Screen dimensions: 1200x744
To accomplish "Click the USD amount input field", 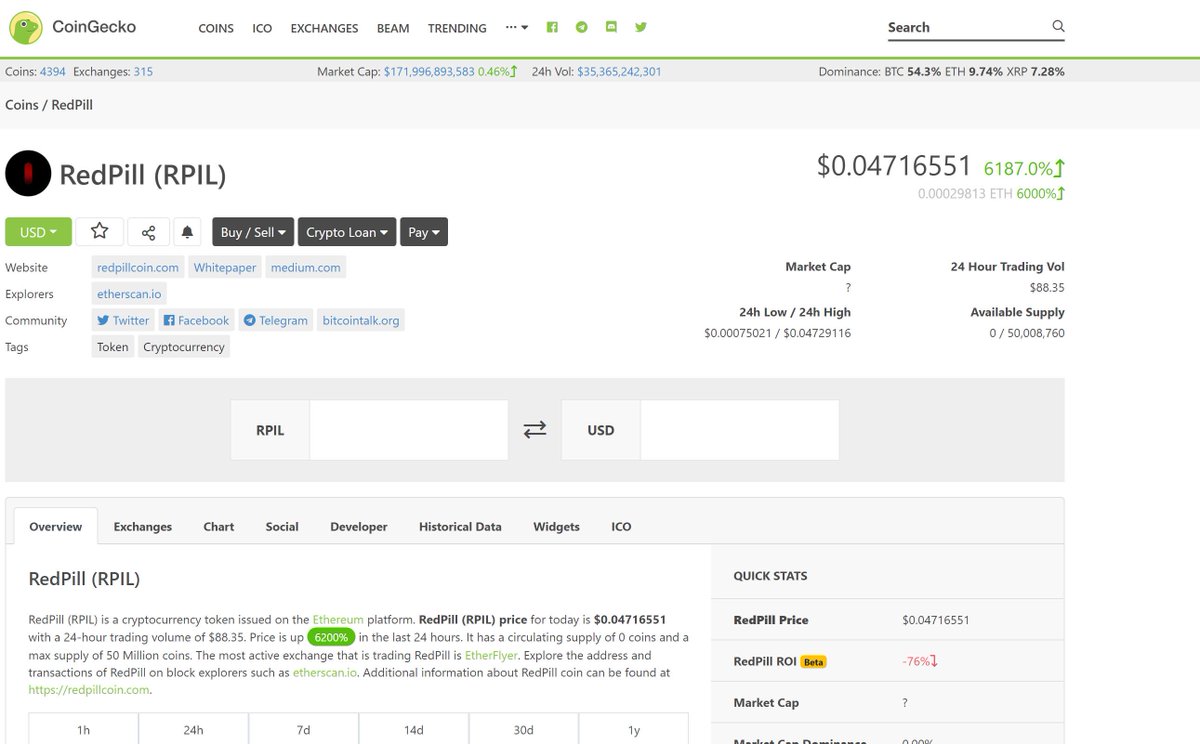I will click(x=739, y=430).
